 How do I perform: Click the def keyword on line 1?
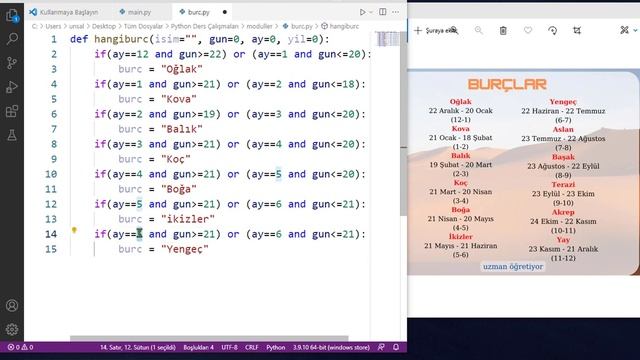(x=79, y=39)
